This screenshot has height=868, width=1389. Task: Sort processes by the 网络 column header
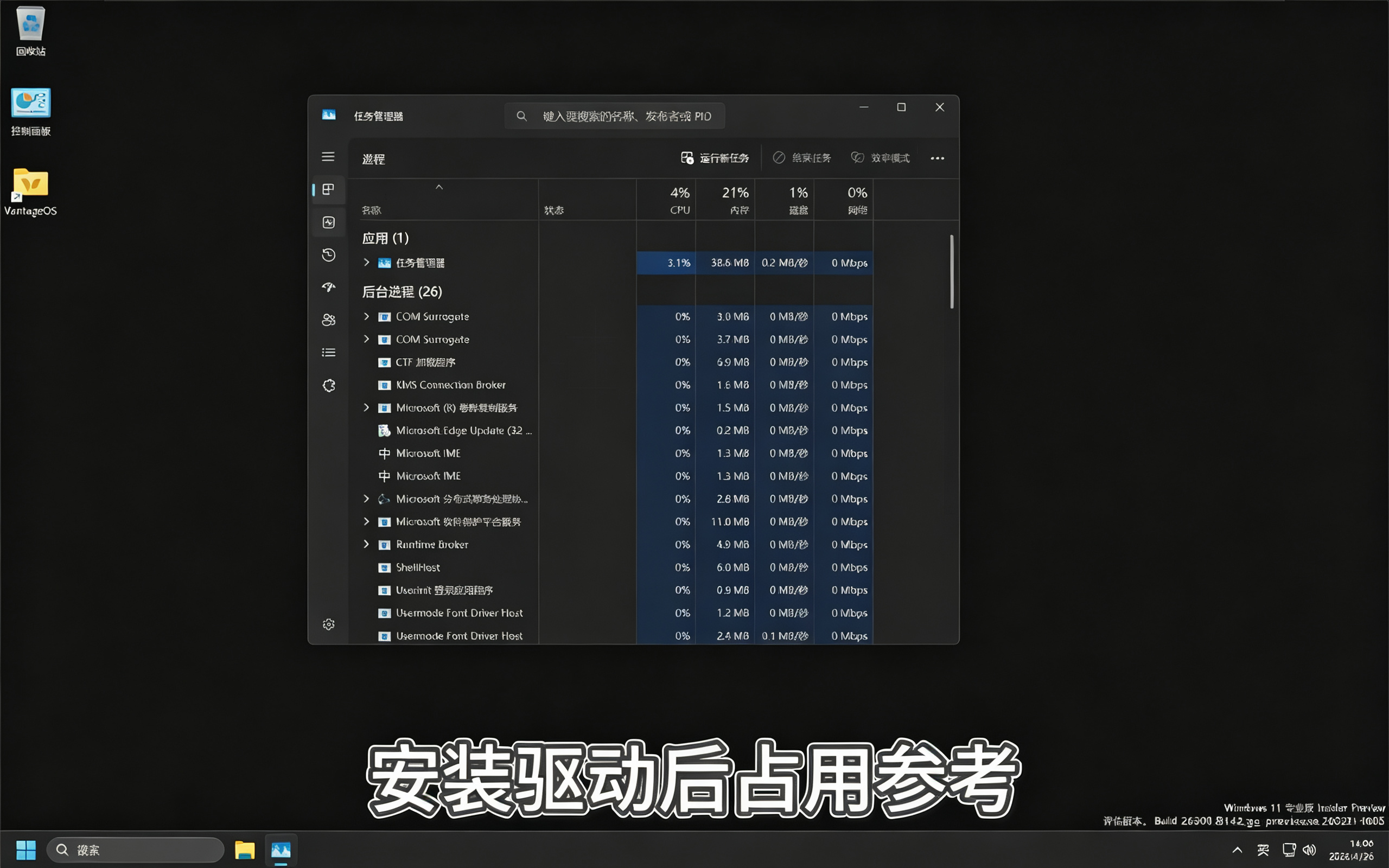coord(843,200)
